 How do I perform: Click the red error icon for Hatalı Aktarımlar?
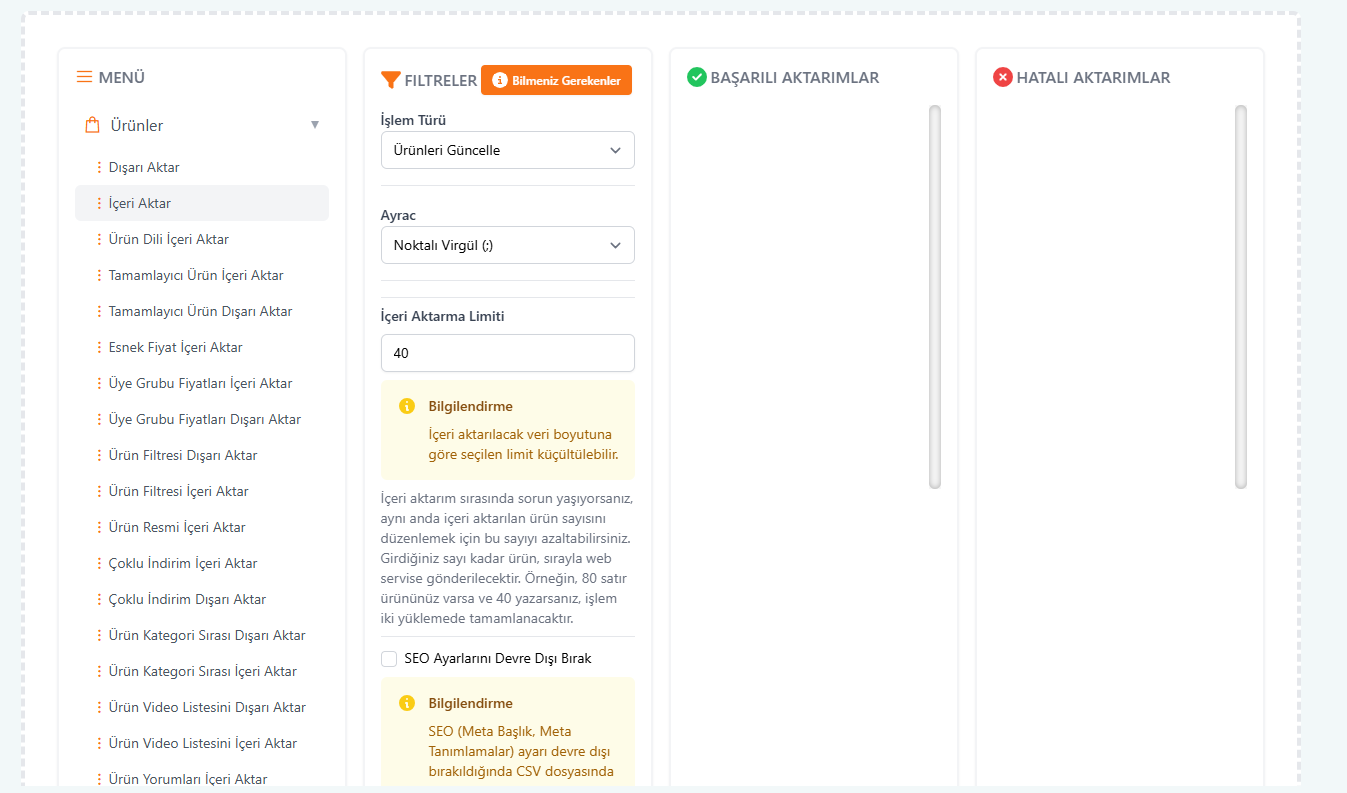coord(1003,77)
